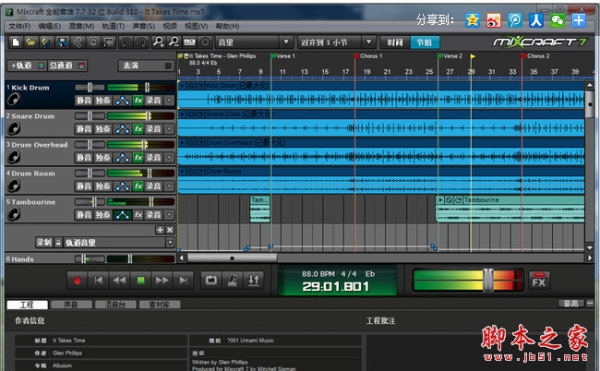Click the Kick Drum instrument icon
The width and height of the screenshot is (600, 371).
(14, 100)
